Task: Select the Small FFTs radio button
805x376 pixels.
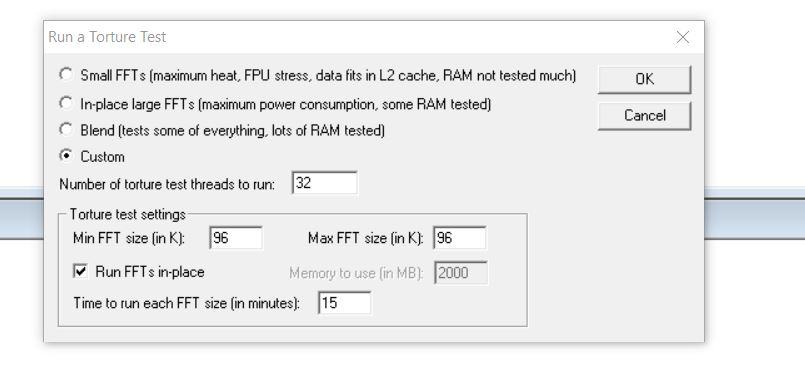Action: click(66, 74)
